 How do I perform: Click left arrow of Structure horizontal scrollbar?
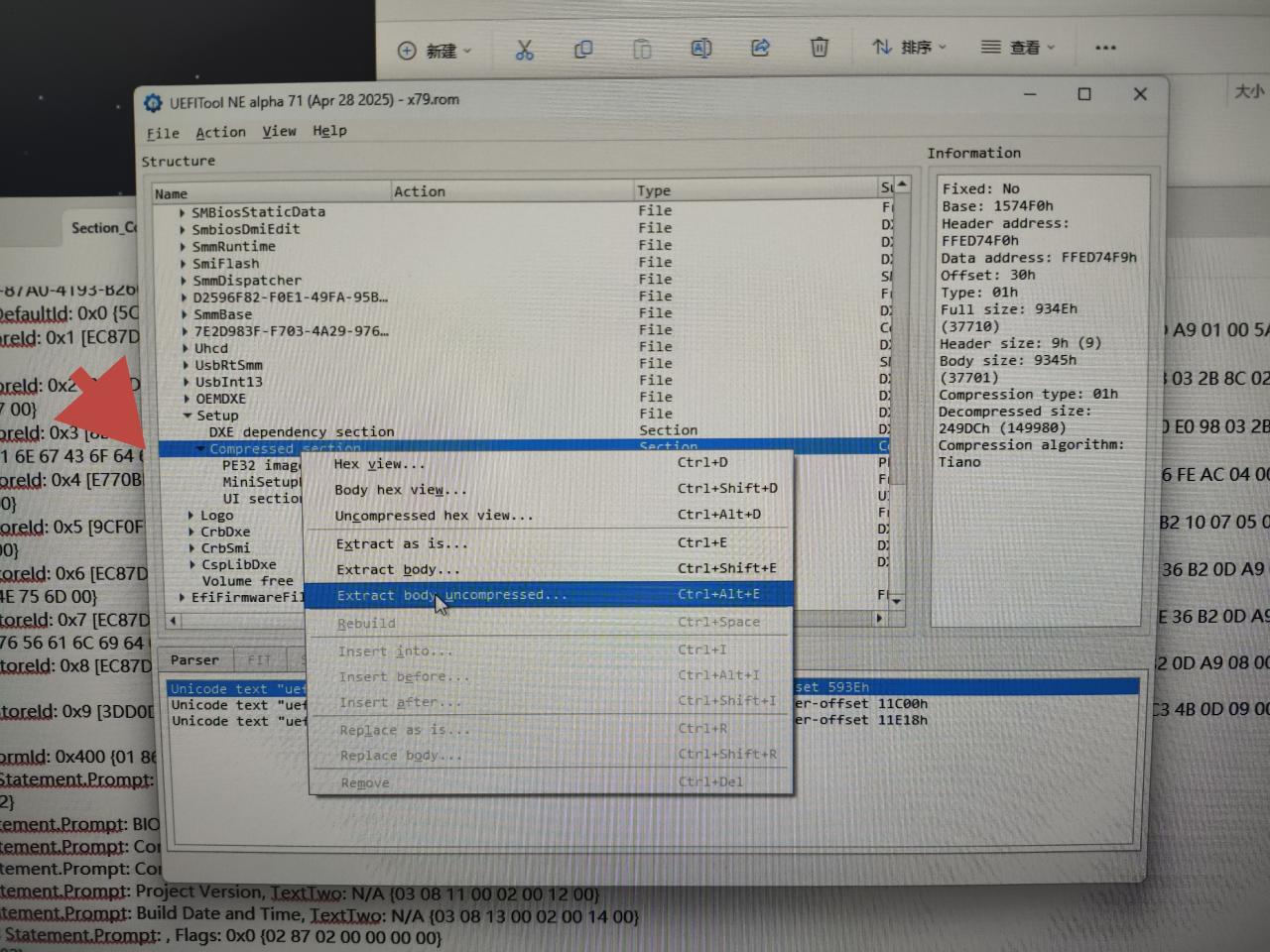click(173, 622)
